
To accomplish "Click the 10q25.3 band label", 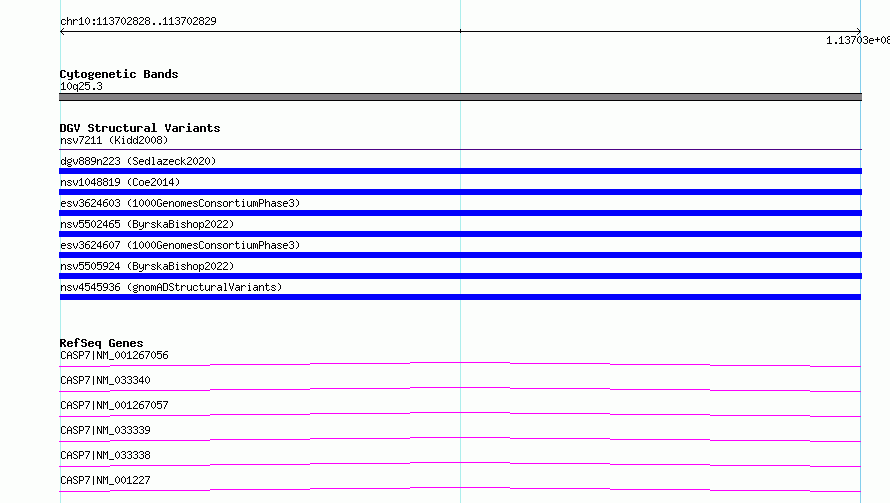I will [x=81, y=86].
